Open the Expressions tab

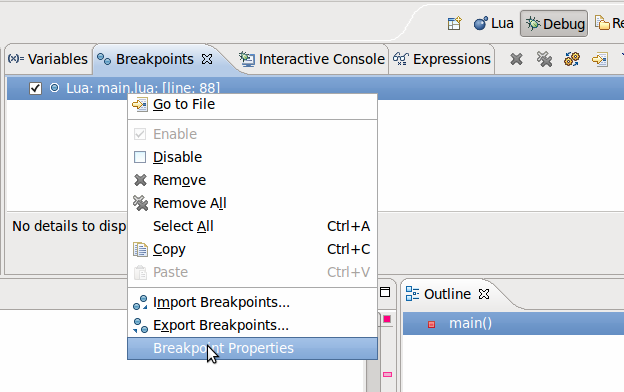442,59
